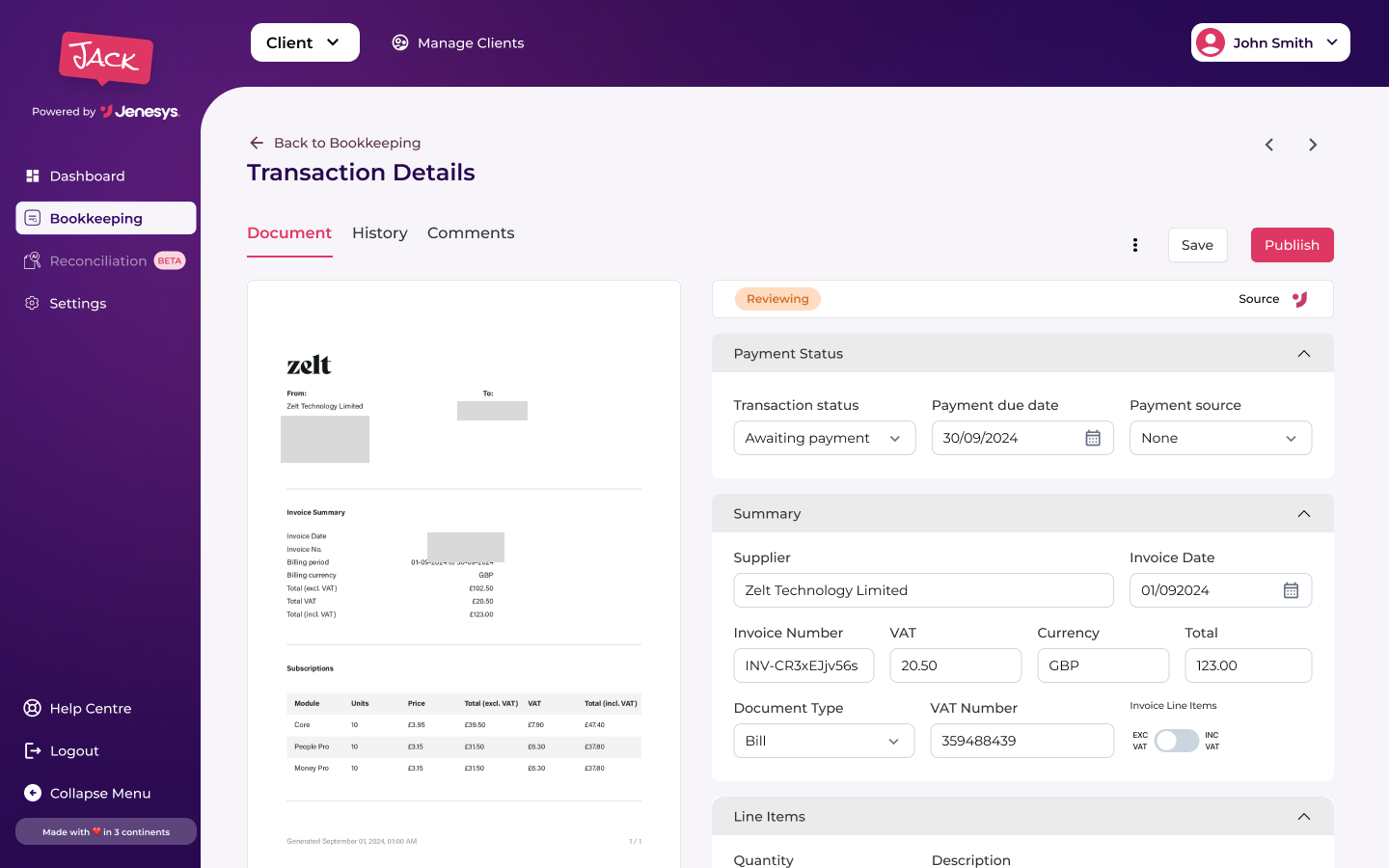The height and width of the screenshot is (868, 1389).
Task: Click the Jenesys source logo icon
Action: pyautogui.click(x=1300, y=299)
